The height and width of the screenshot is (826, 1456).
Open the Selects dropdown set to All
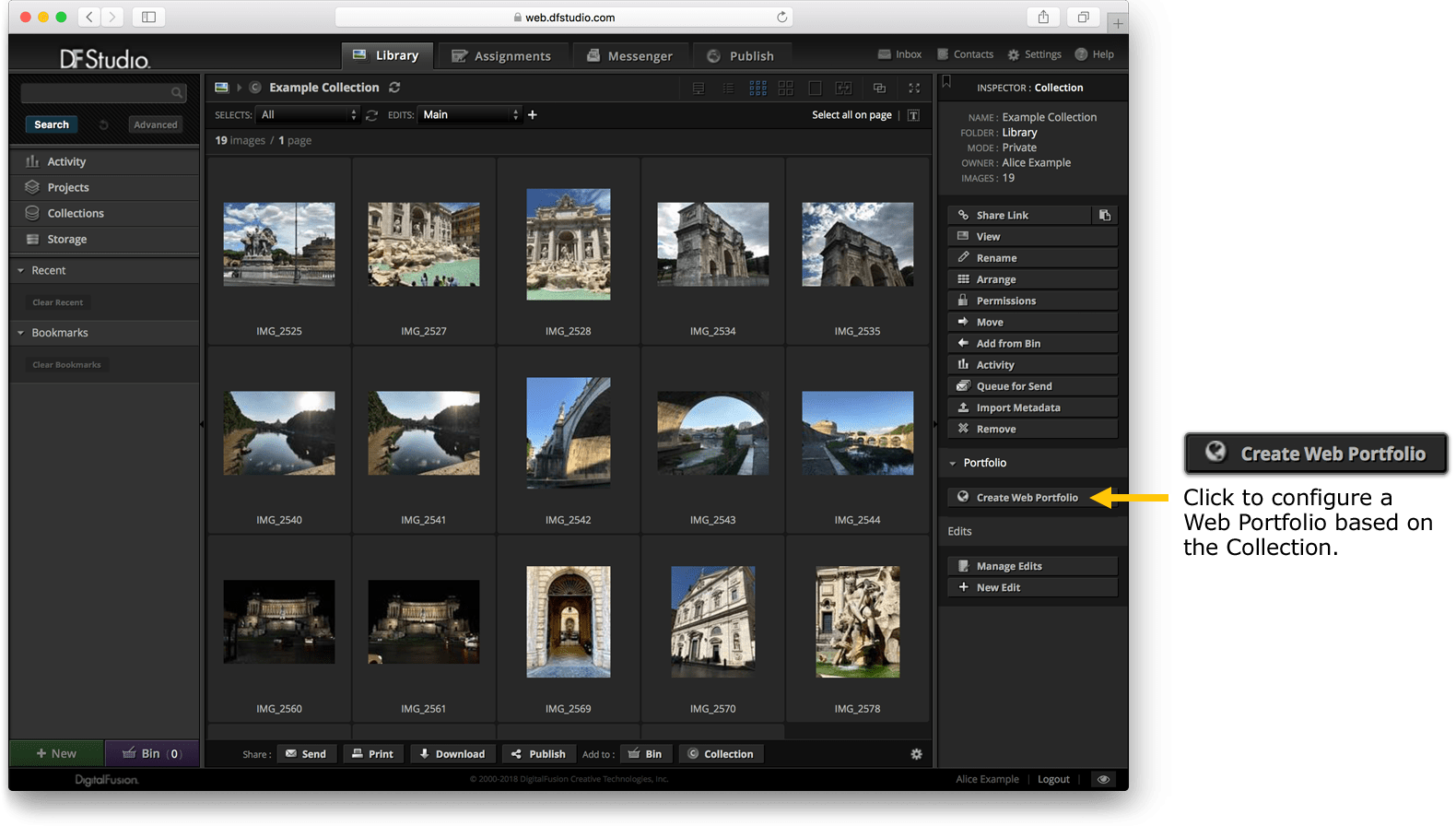point(308,115)
